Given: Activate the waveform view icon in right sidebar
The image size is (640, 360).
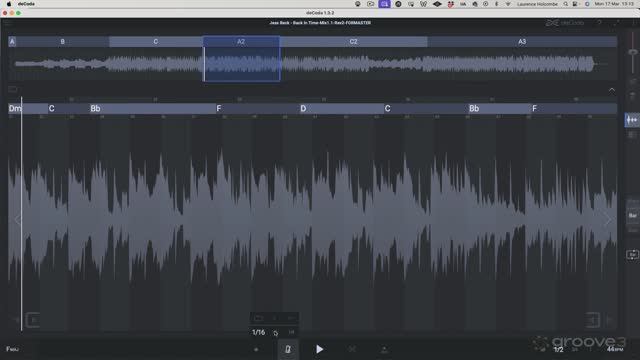Looking at the screenshot, I should click(632, 120).
